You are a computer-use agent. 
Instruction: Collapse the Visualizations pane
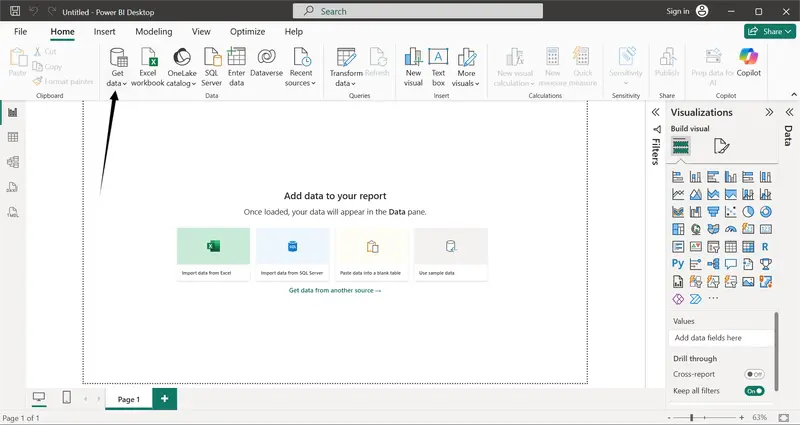(x=769, y=112)
